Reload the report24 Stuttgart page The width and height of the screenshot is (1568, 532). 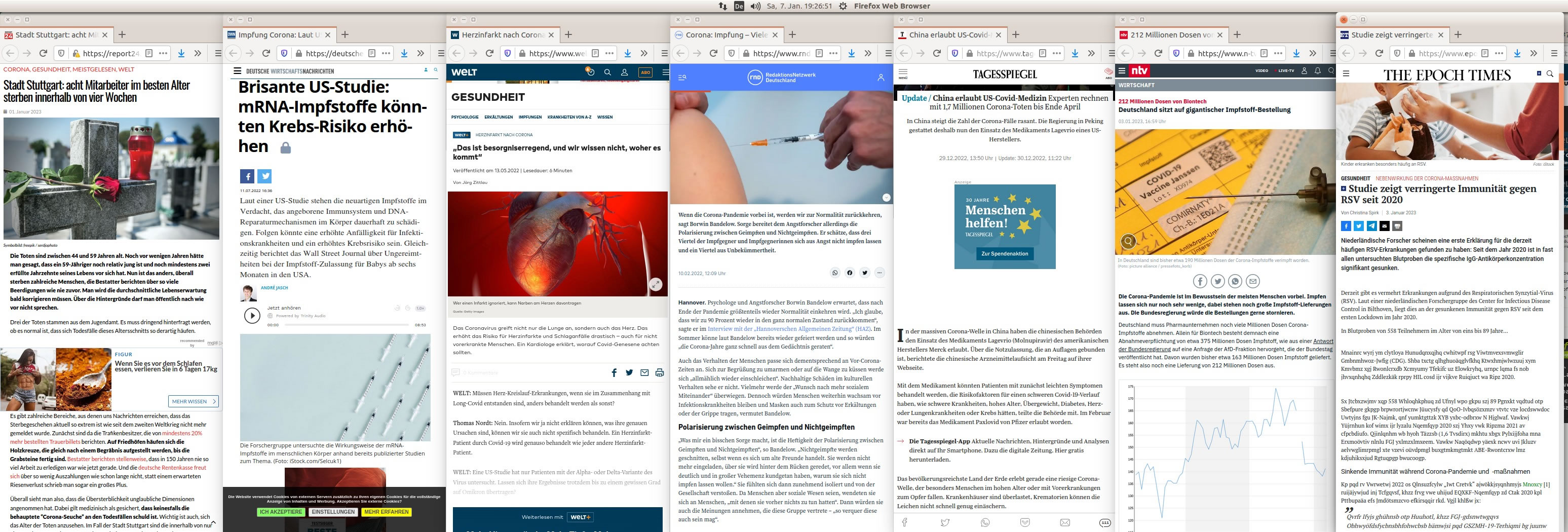(43, 54)
